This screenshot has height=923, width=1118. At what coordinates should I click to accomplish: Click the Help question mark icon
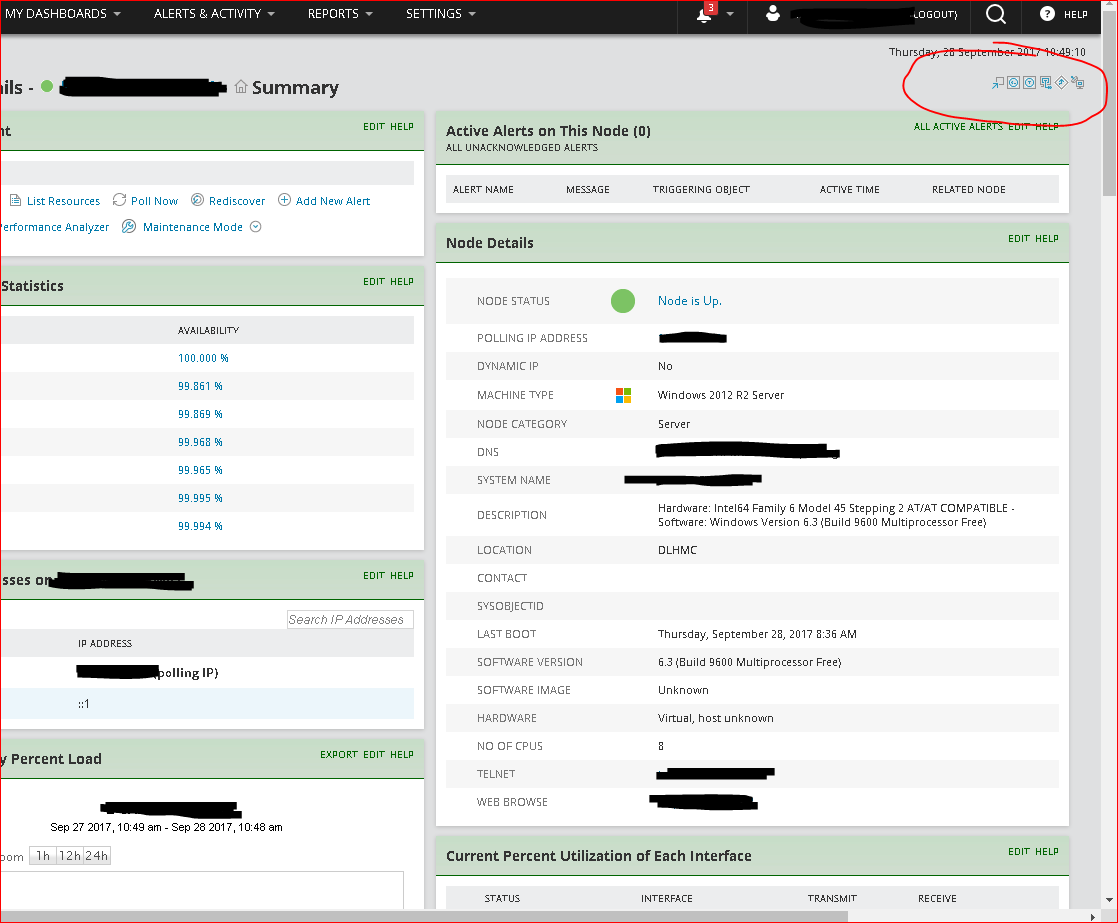point(1047,14)
